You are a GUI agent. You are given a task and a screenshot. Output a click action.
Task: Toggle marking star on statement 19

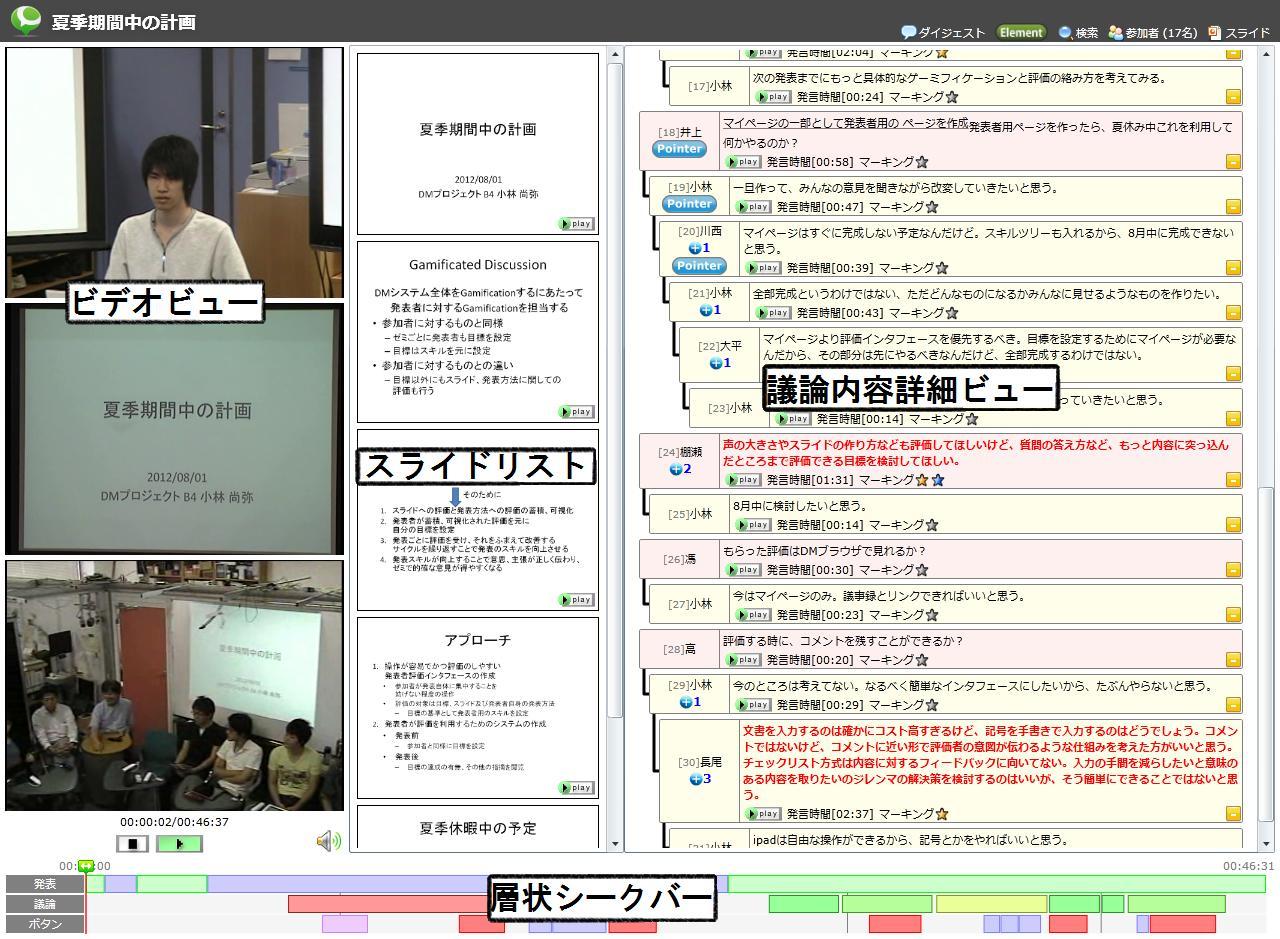(x=932, y=207)
